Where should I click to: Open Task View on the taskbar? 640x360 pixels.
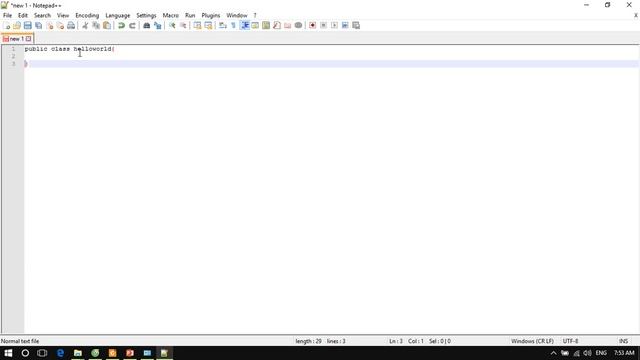coord(42,353)
